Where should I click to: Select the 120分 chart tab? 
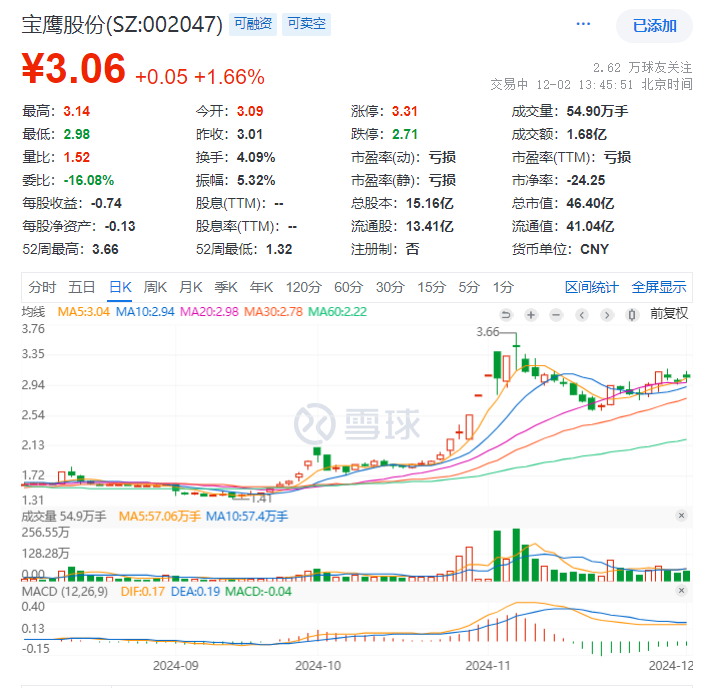click(x=303, y=287)
